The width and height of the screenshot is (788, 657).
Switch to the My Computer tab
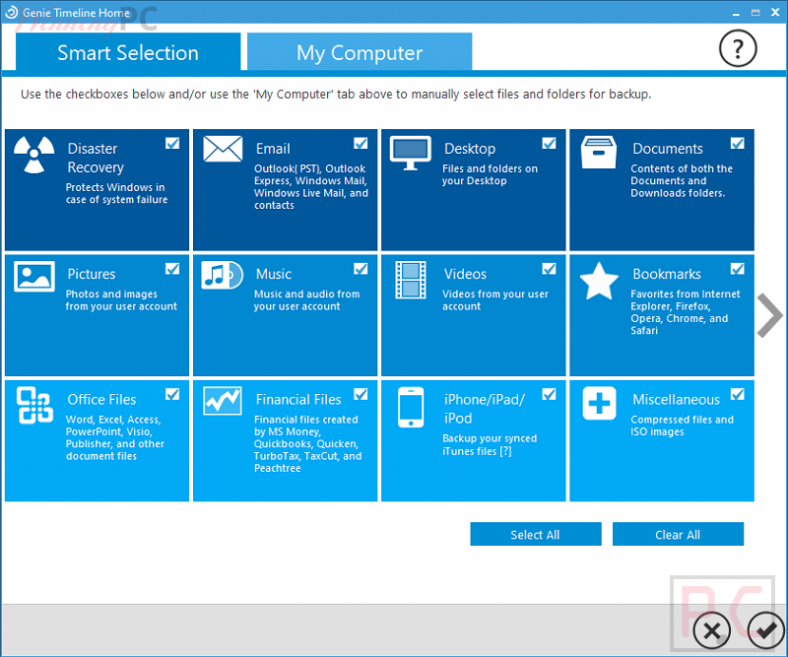coord(359,52)
